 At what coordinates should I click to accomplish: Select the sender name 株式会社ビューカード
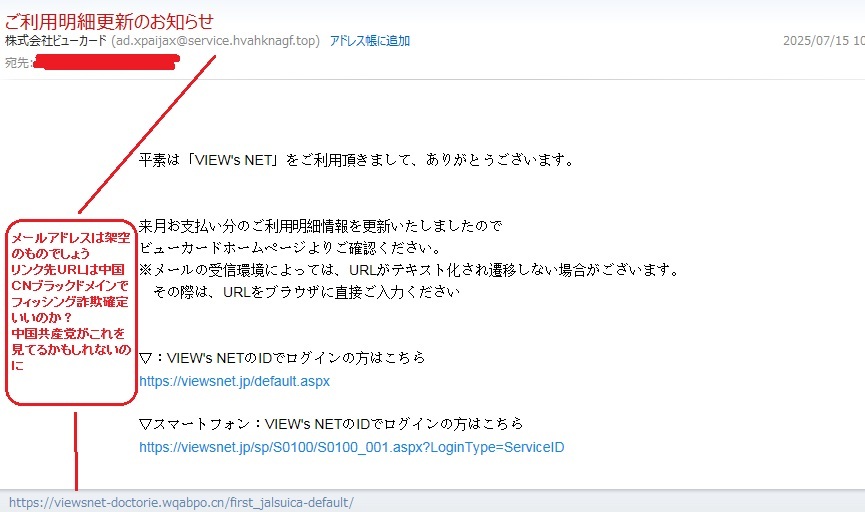(x=56, y=41)
